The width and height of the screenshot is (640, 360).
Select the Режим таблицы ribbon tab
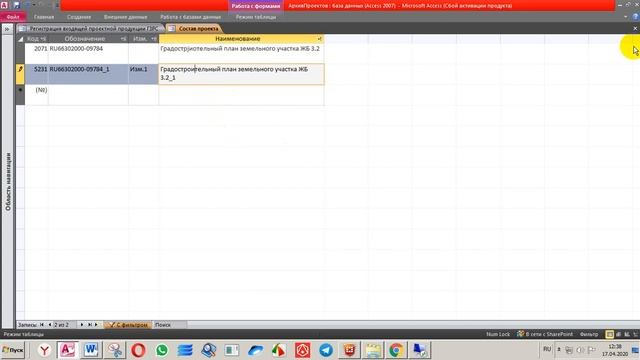(x=256, y=17)
